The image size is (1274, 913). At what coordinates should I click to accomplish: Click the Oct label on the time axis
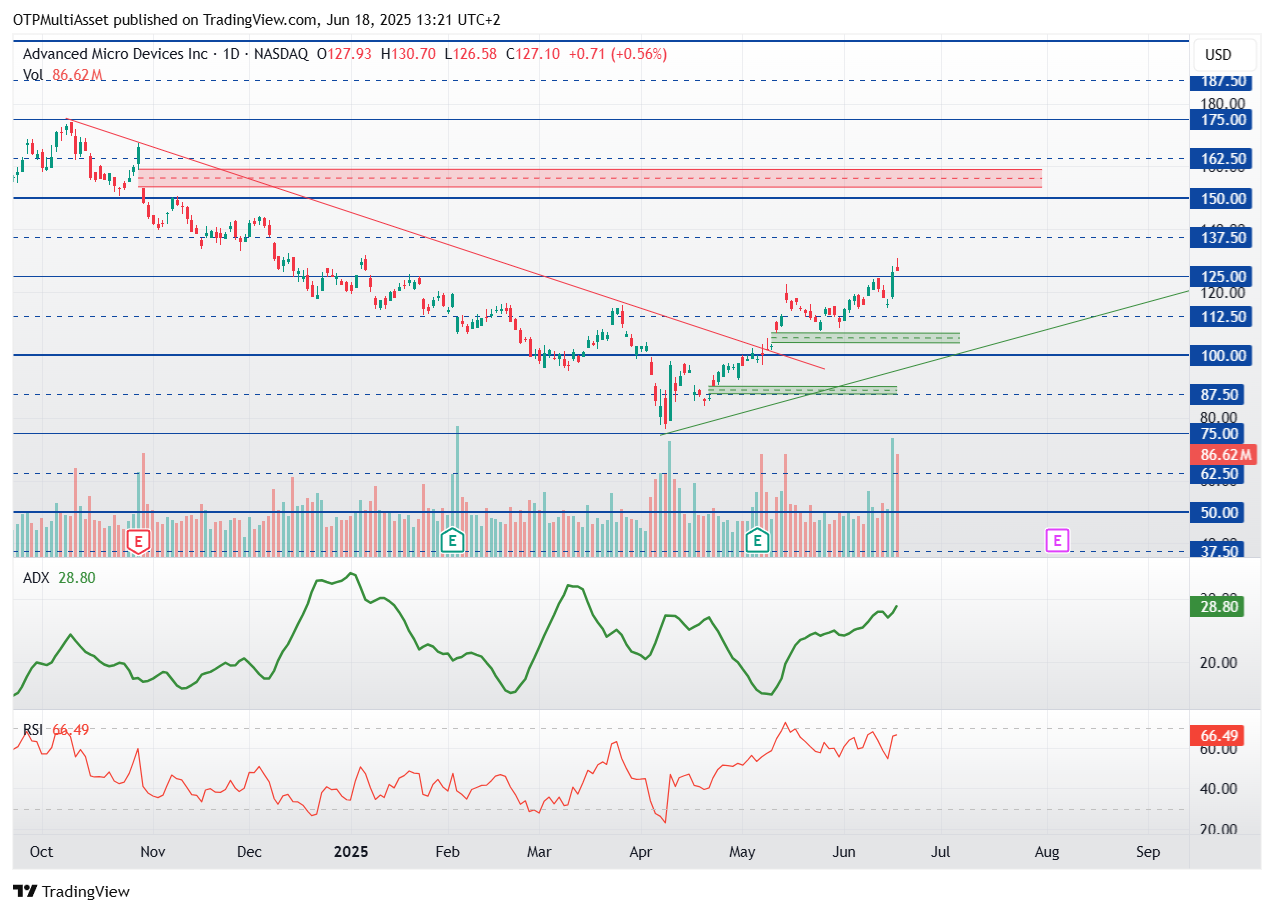point(42,852)
